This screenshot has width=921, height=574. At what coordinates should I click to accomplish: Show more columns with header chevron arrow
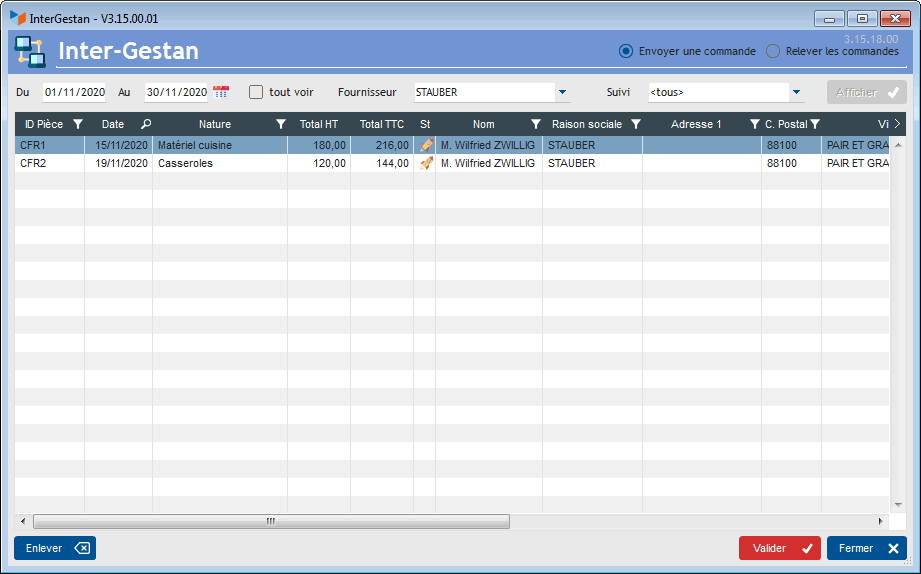coord(897,124)
